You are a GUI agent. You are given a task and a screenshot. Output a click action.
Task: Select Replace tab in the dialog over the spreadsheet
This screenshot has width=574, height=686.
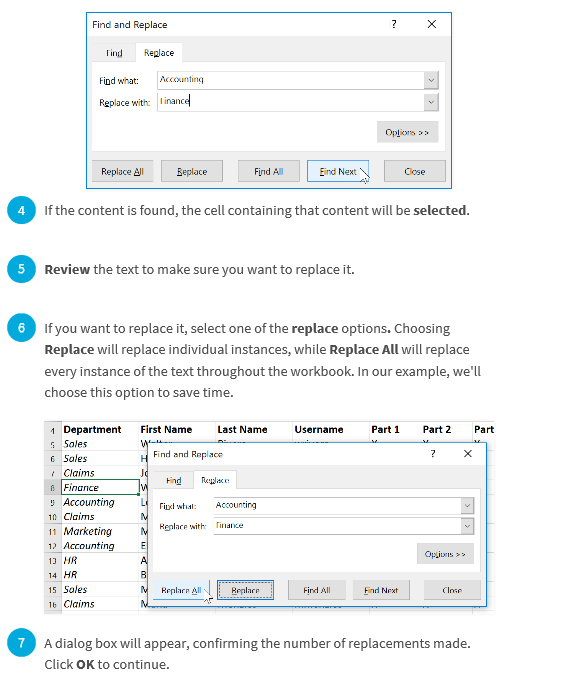(215, 480)
